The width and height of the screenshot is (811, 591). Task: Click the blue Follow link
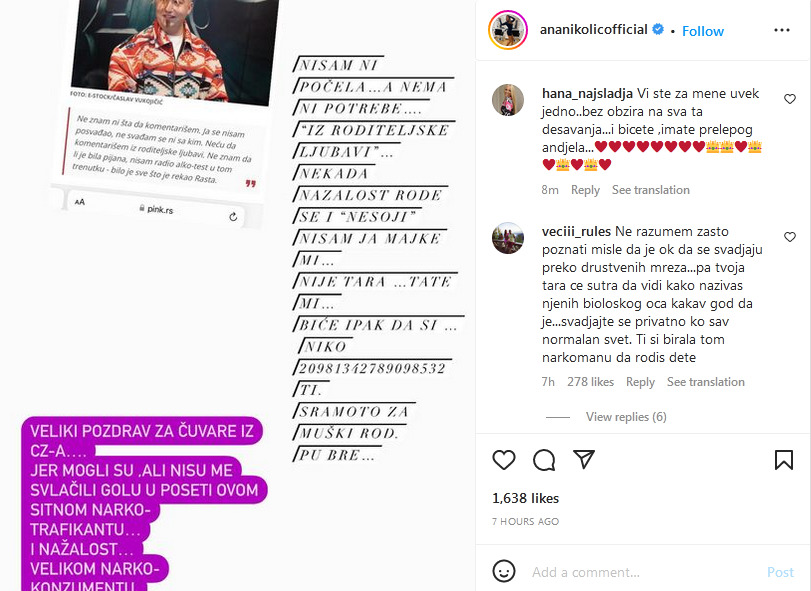[702, 31]
